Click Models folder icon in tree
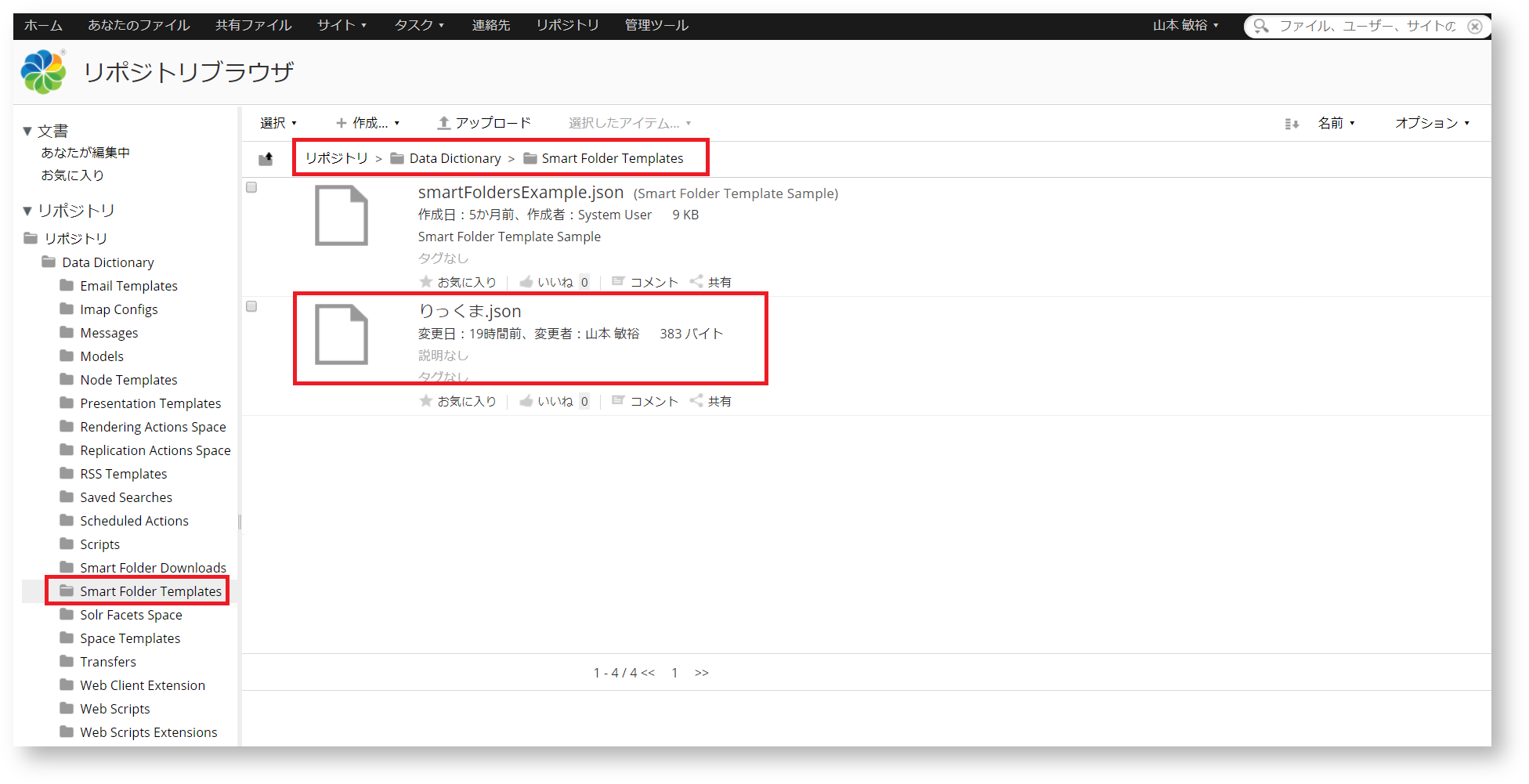The image size is (1529, 784). click(x=67, y=356)
